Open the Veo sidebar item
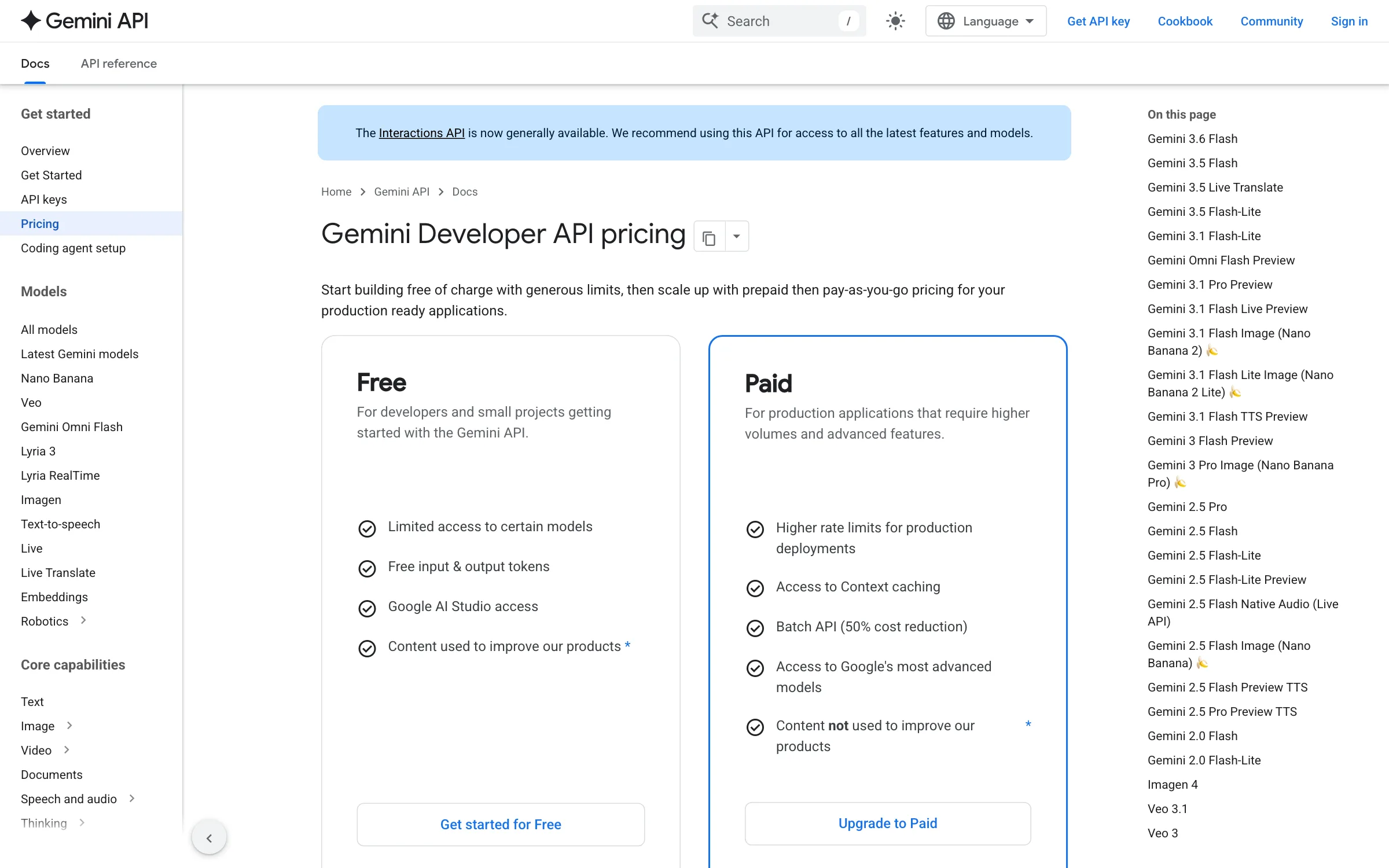1389x868 pixels. pyautogui.click(x=31, y=403)
